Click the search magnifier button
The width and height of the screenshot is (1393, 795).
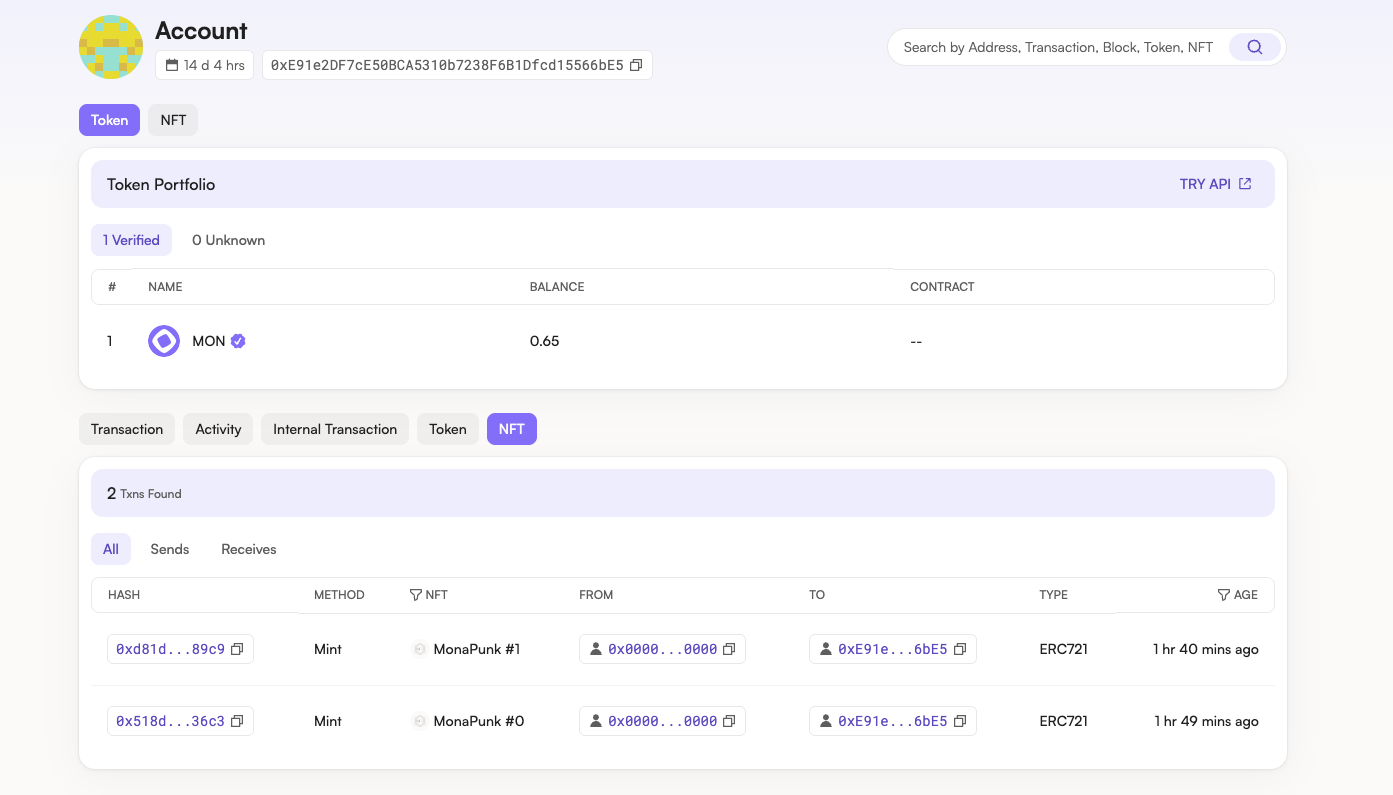tap(1255, 47)
